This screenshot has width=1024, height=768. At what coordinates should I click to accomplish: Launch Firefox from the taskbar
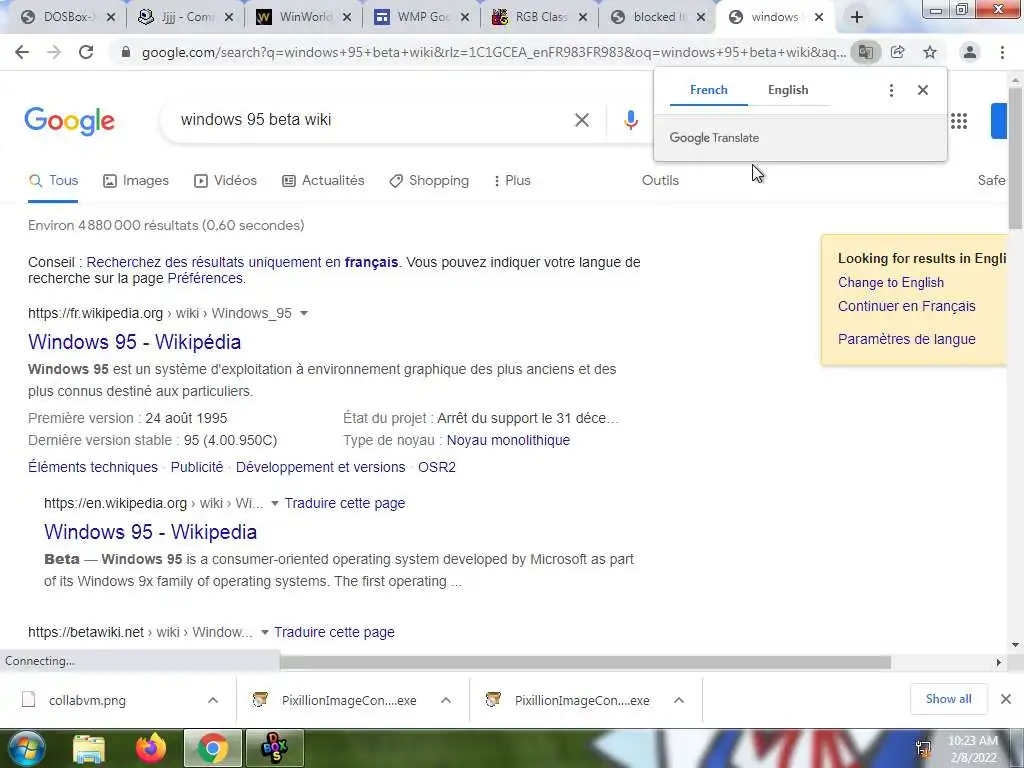[x=150, y=748]
